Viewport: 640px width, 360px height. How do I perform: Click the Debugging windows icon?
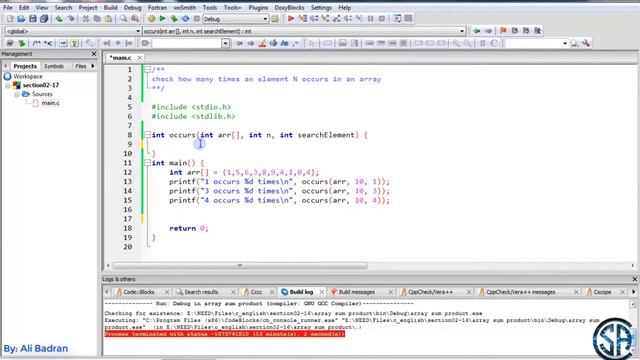point(397,19)
